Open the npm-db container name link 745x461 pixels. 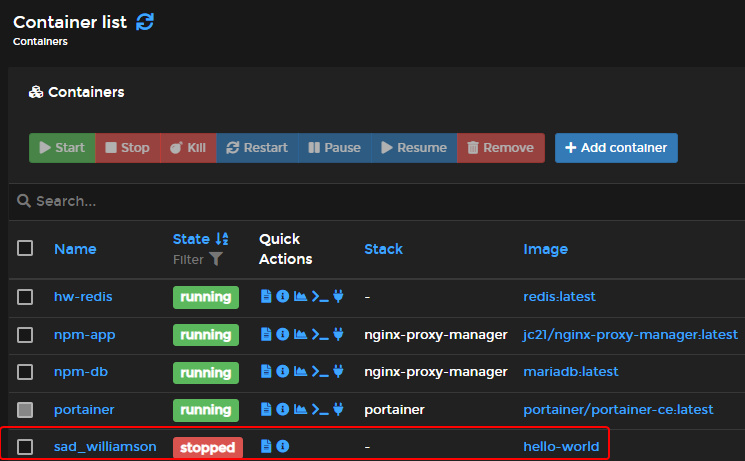[80, 372]
